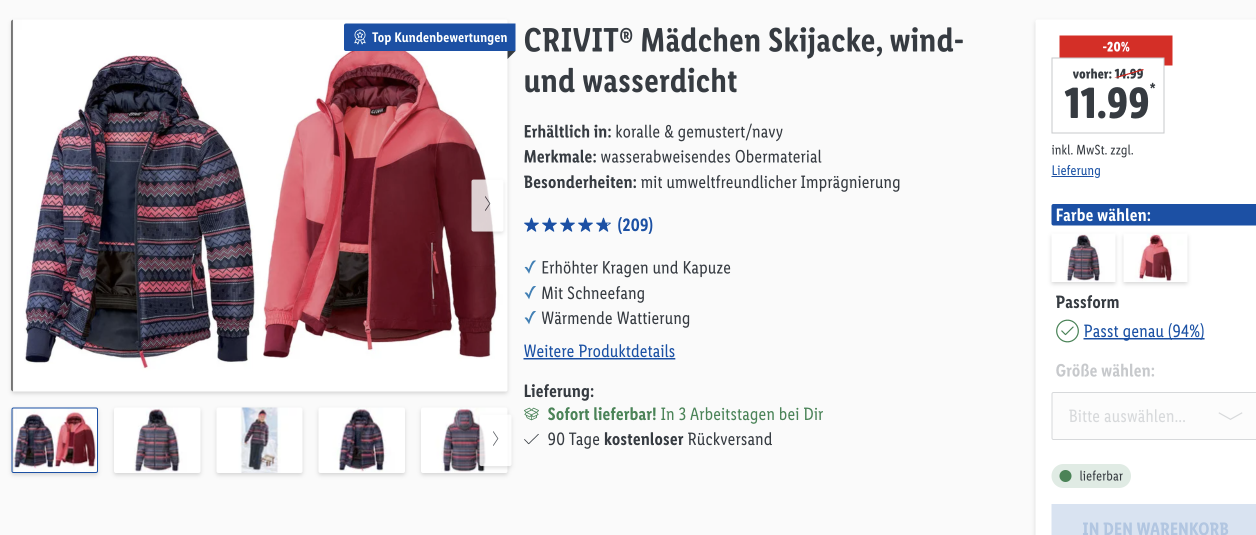Open the (209) reviews count link
Viewport: 1256px width, 535px height.
click(x=635, y=225)
